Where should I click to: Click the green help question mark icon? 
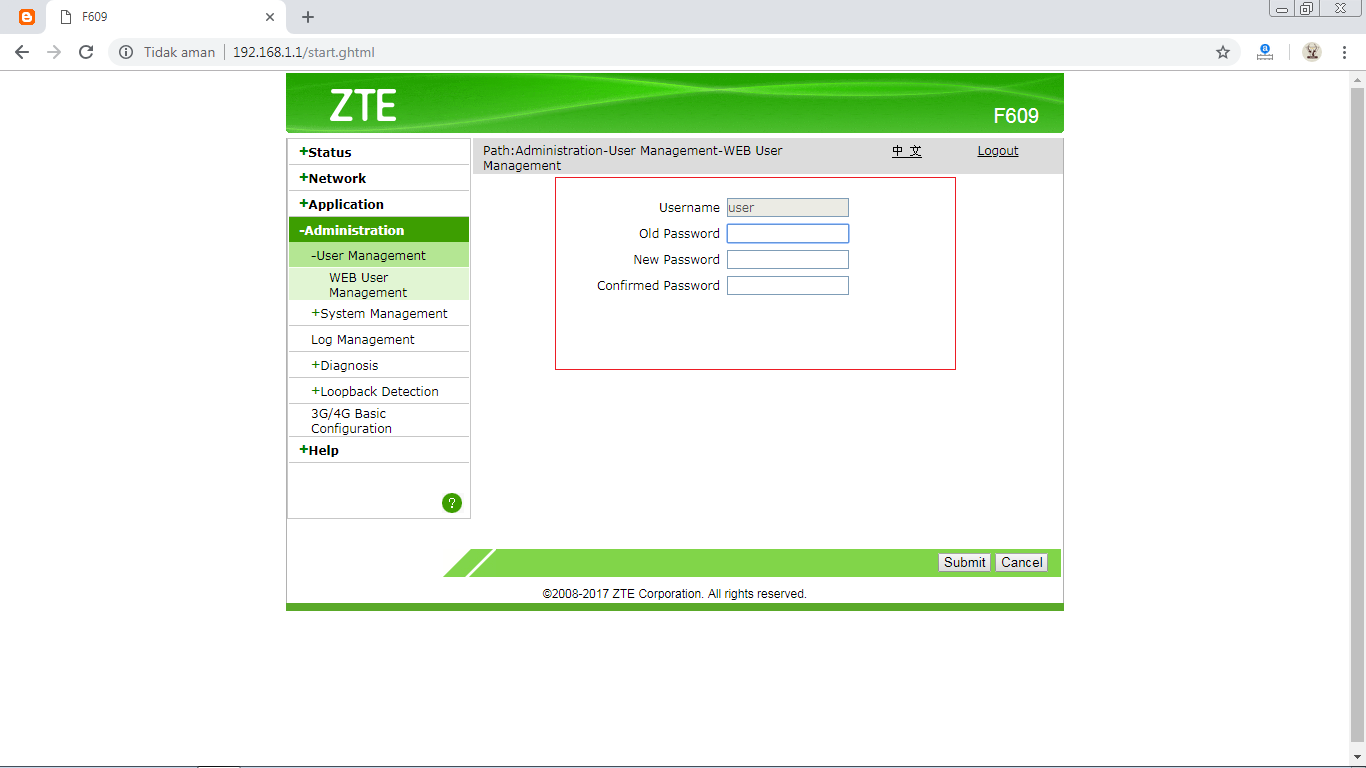tap(452, 503)
